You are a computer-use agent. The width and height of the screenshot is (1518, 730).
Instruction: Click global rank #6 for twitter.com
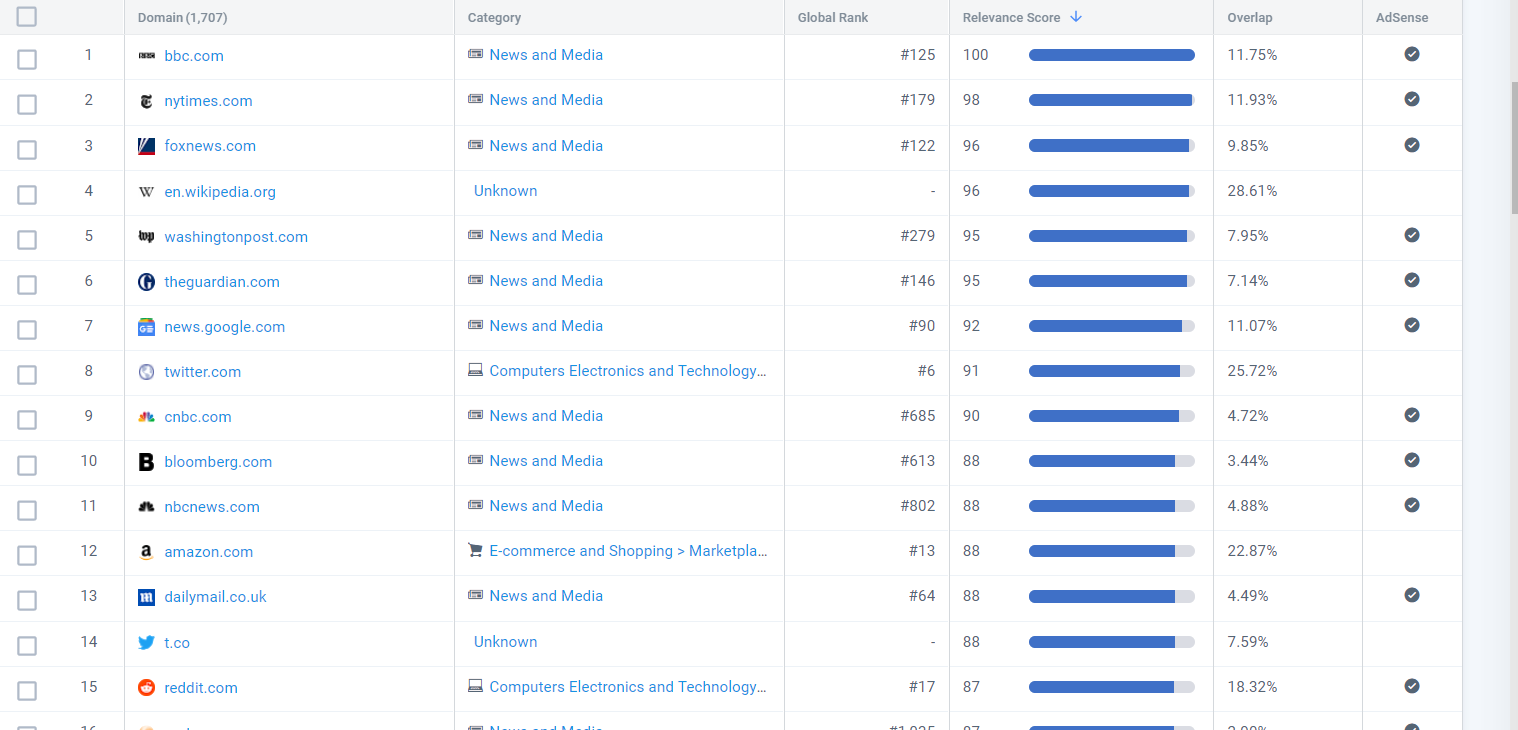pyautogui.click(x=926, y=371)
